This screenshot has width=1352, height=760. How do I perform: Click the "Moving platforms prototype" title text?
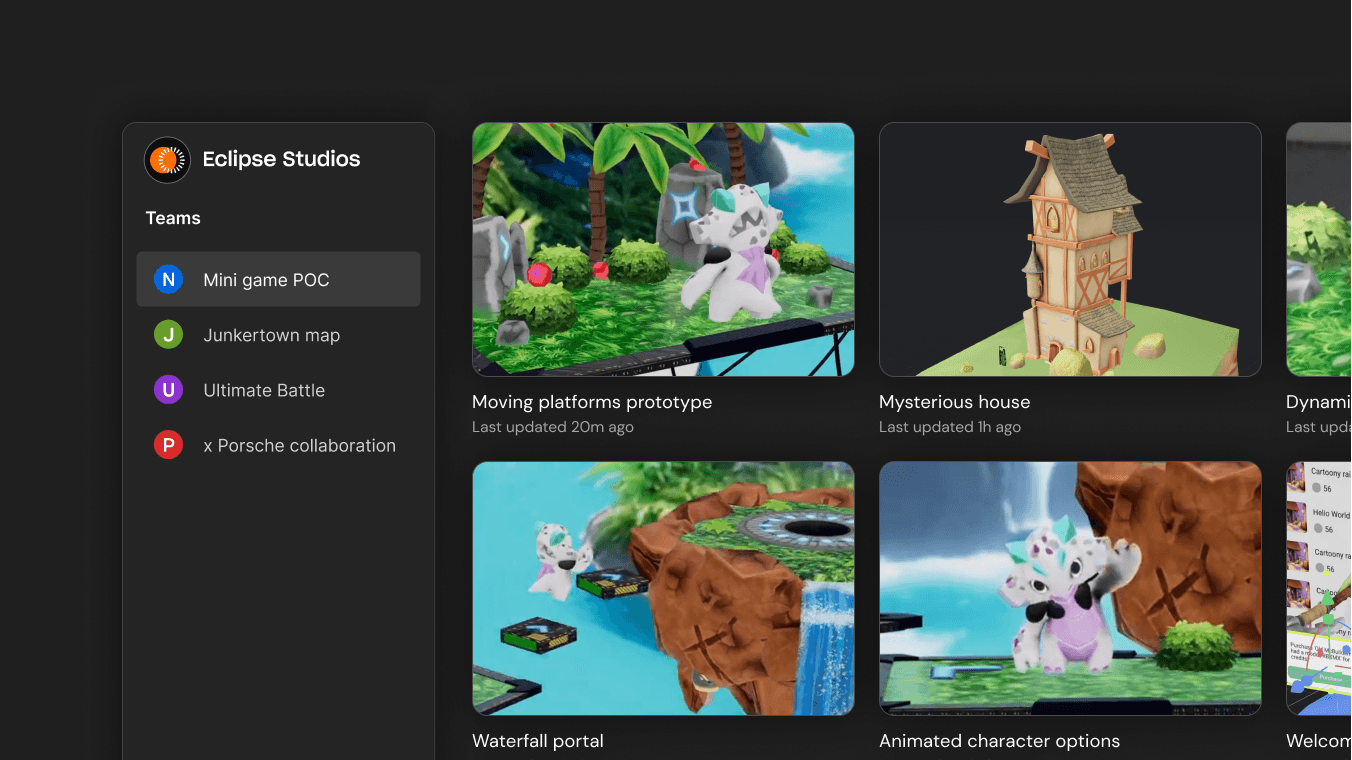tap(591, 401)
